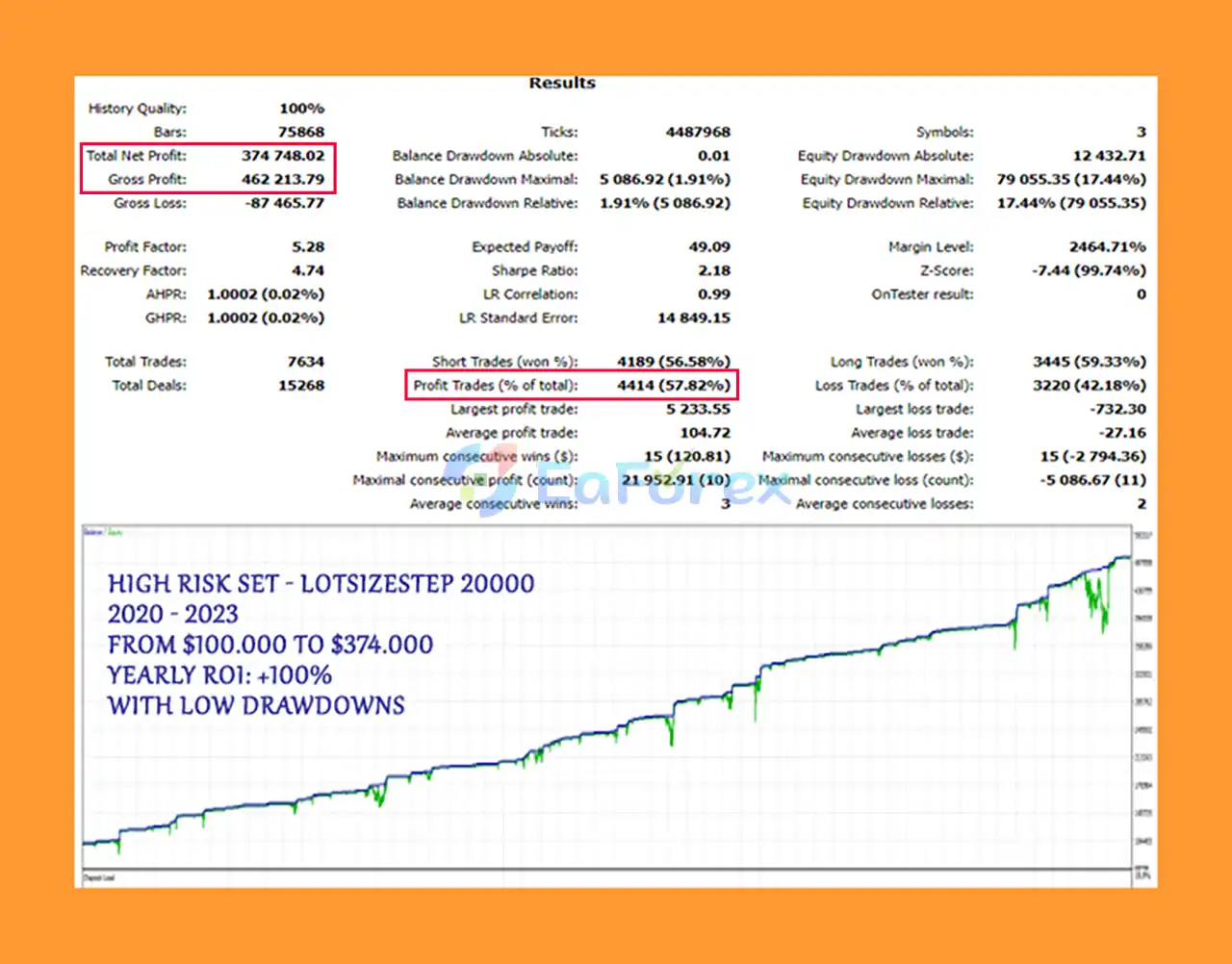
Task: Select the Total Net Profit value 374 748.02
Action: pyautogui.click(x=282, y=156)
